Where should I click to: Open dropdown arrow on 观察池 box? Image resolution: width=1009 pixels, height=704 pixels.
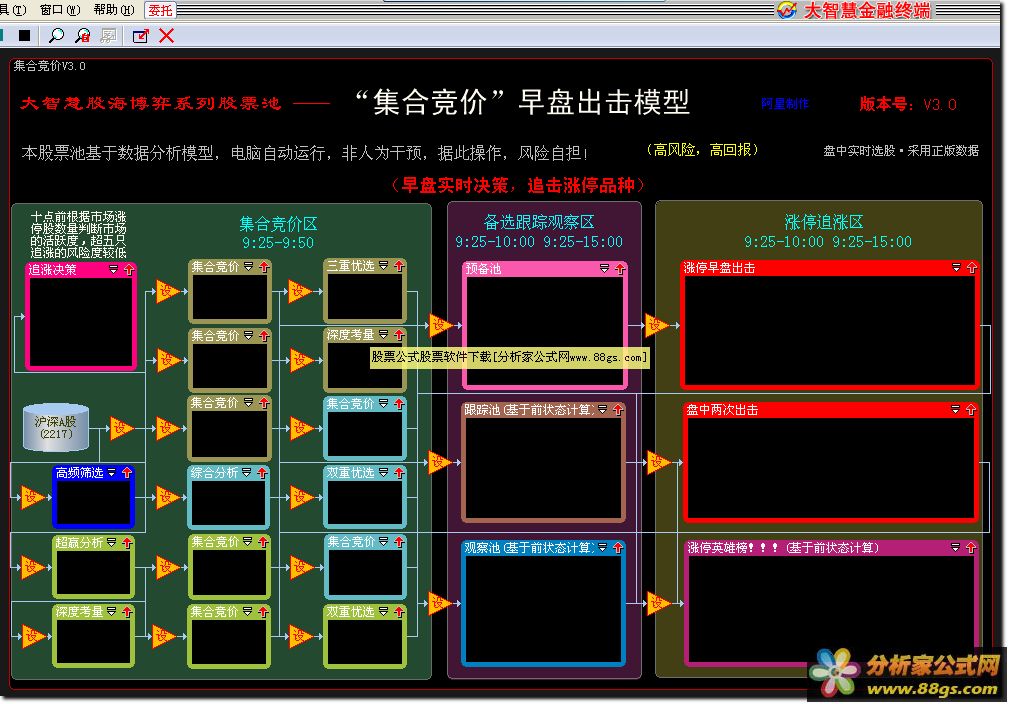(602, 548)
